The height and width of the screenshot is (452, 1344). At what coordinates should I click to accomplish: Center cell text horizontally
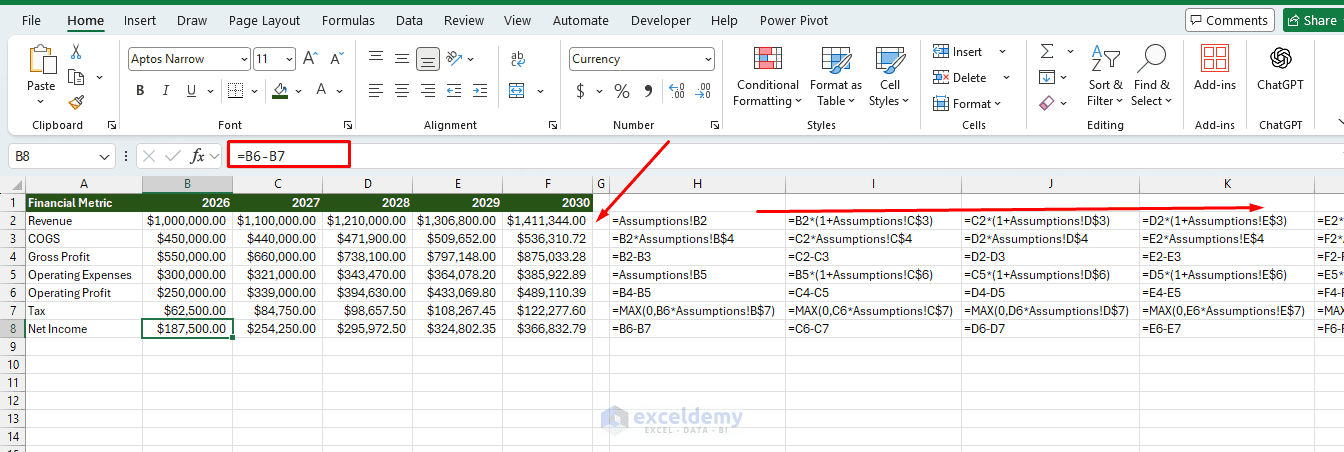coord(402,91)
